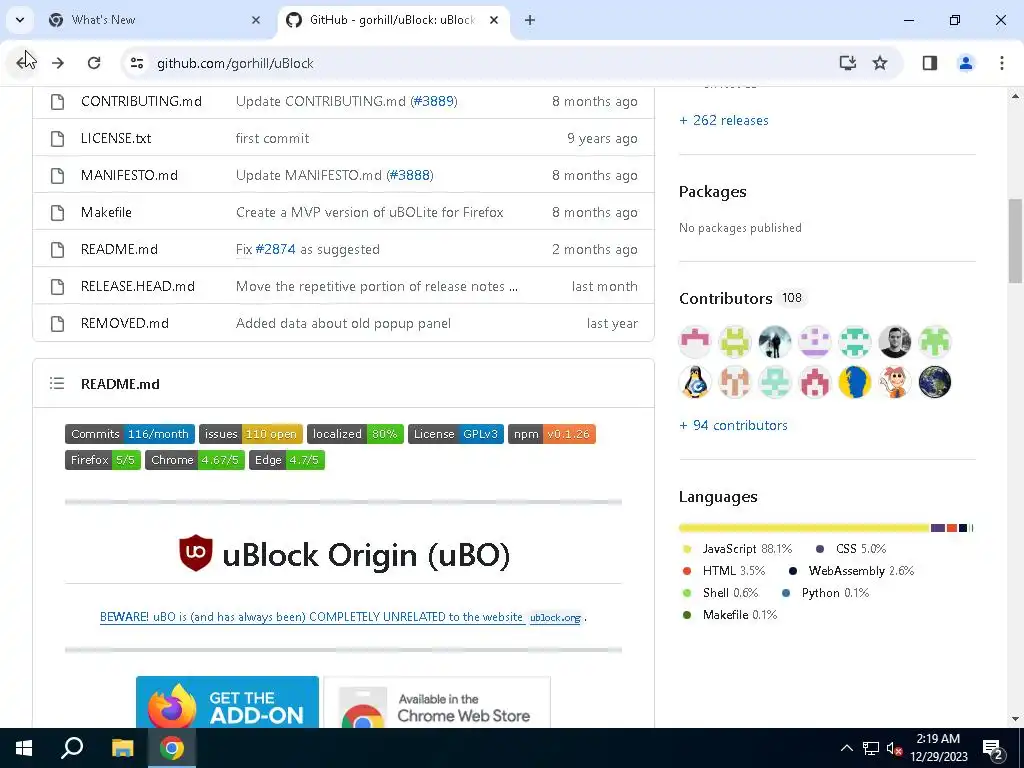Image resolution: width=1024 pixels, height=768 pixels.
Task: Open pull request #3889 link
Action: coord(433,101)
